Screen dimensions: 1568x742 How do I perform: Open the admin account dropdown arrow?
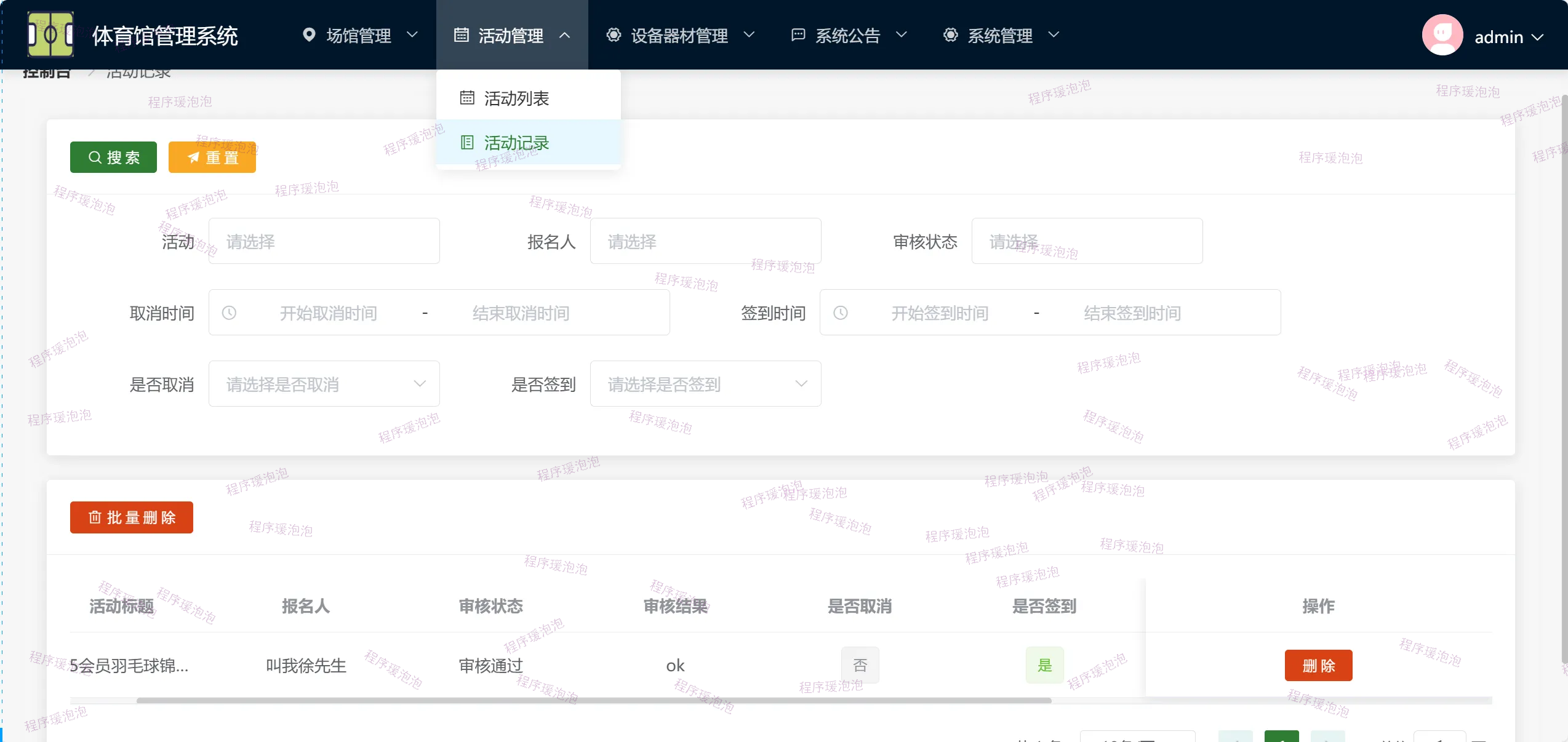point(1538,37)
